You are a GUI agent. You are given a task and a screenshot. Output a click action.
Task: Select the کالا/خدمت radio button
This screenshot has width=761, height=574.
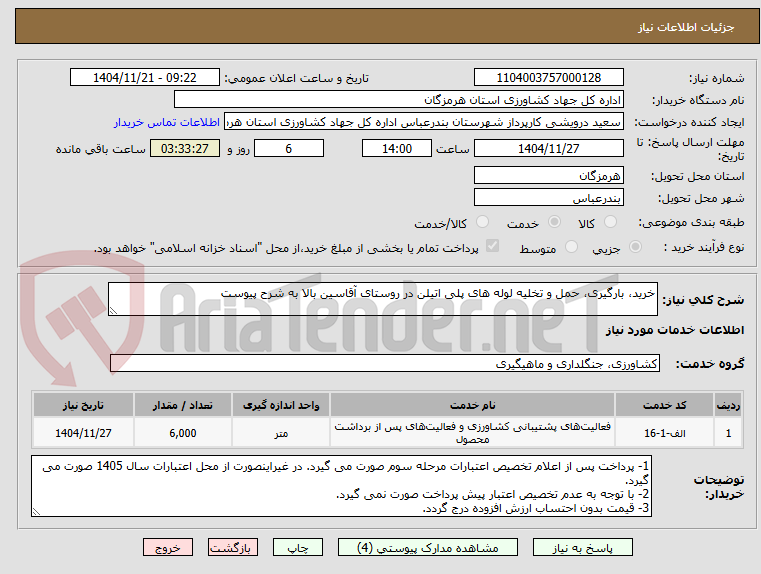click(x=482, y=222)
